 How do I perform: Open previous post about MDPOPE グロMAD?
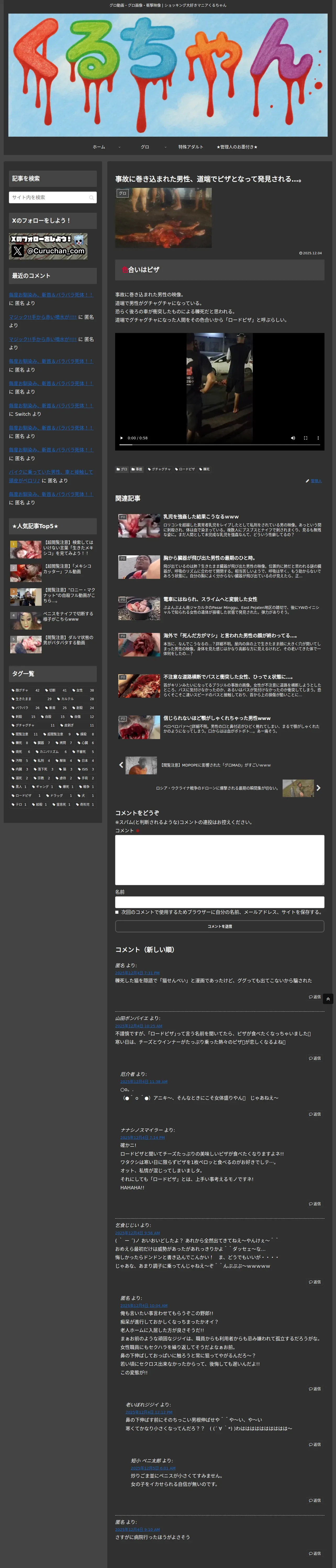[x=215, y=765]
